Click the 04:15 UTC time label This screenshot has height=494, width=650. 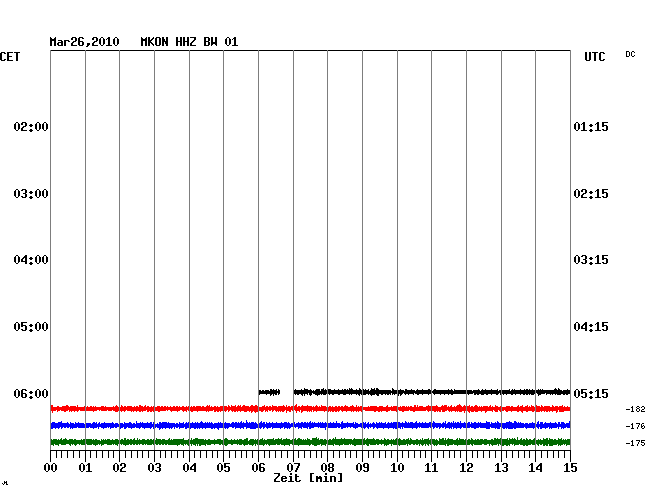click(591, 327)
